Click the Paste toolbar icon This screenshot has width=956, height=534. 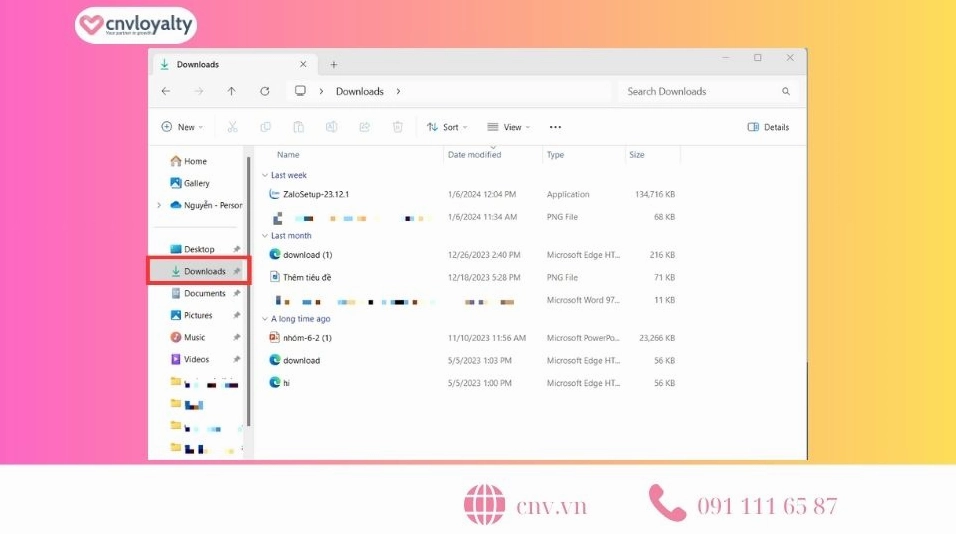tap(298, 127)
